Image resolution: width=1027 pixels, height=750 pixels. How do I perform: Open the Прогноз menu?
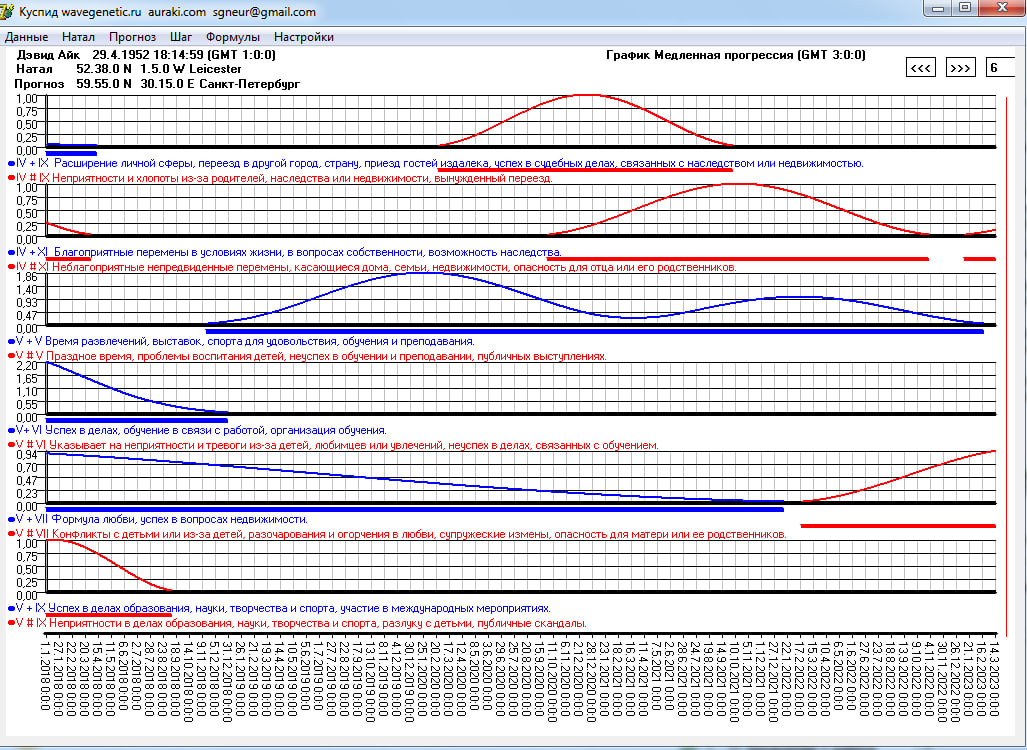(132, 37)
